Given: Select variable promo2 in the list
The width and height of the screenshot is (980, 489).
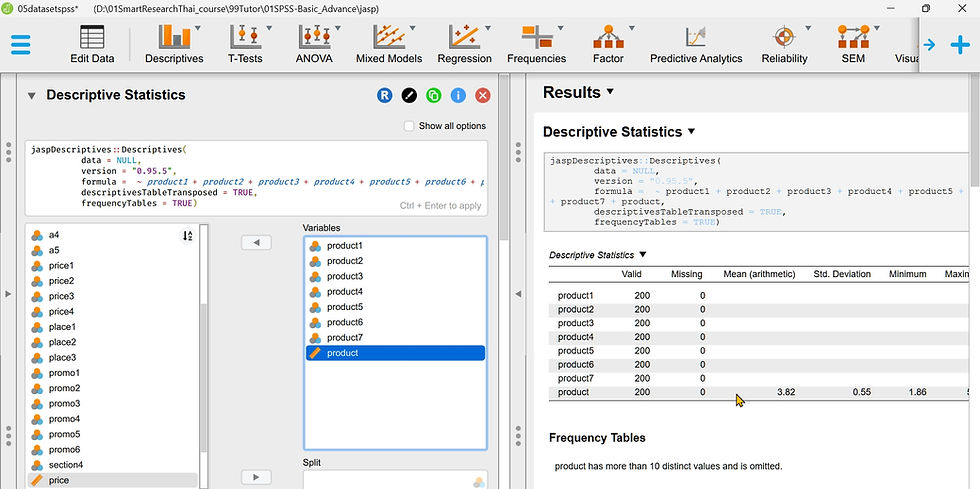Looking at the screenshot, I should (x=112, y=388).
